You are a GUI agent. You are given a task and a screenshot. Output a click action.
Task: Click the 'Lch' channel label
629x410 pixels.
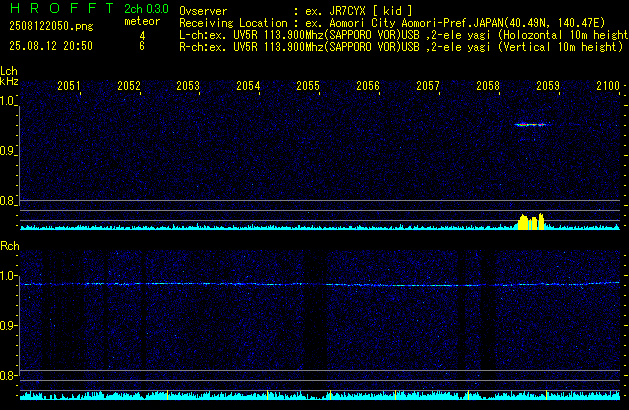point(9,71)
